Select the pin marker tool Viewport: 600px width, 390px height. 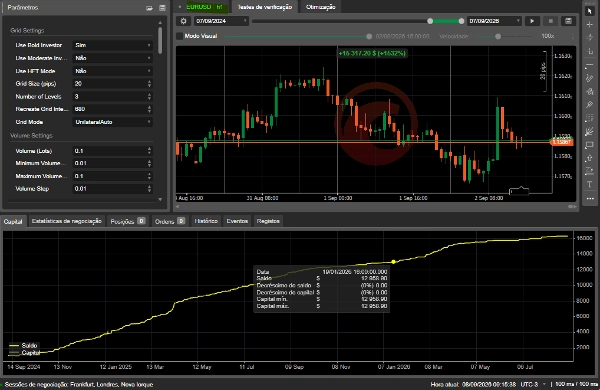pos(590,104)
